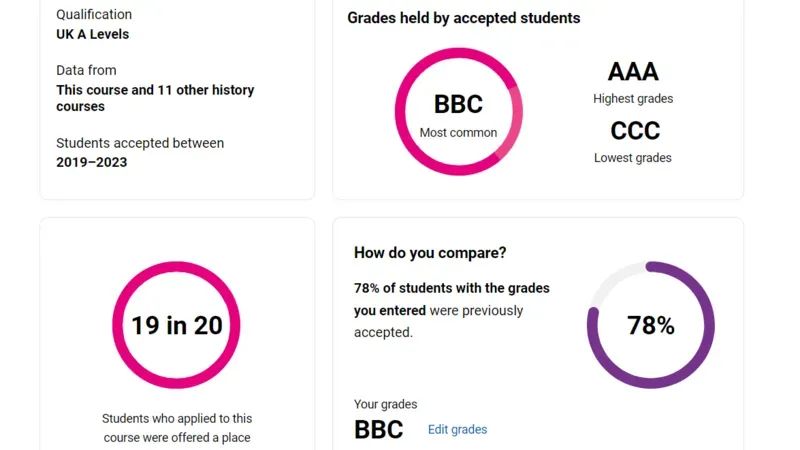800x450 pixels.
Task: Click the 'Most common' label inside chart
Action: coord(458,133)
